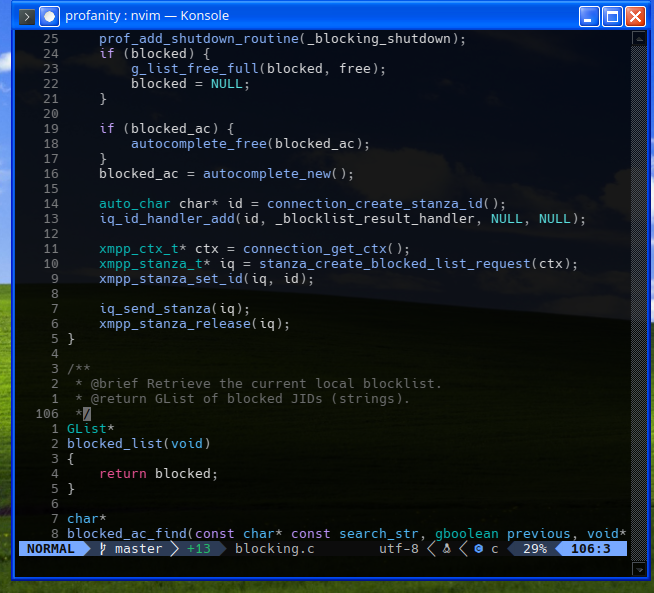This screenshot has width=654, height=593.
Task: Click 'if (blocked_ac) {' line
Action: pyautogui.click(x=167, y=128)
